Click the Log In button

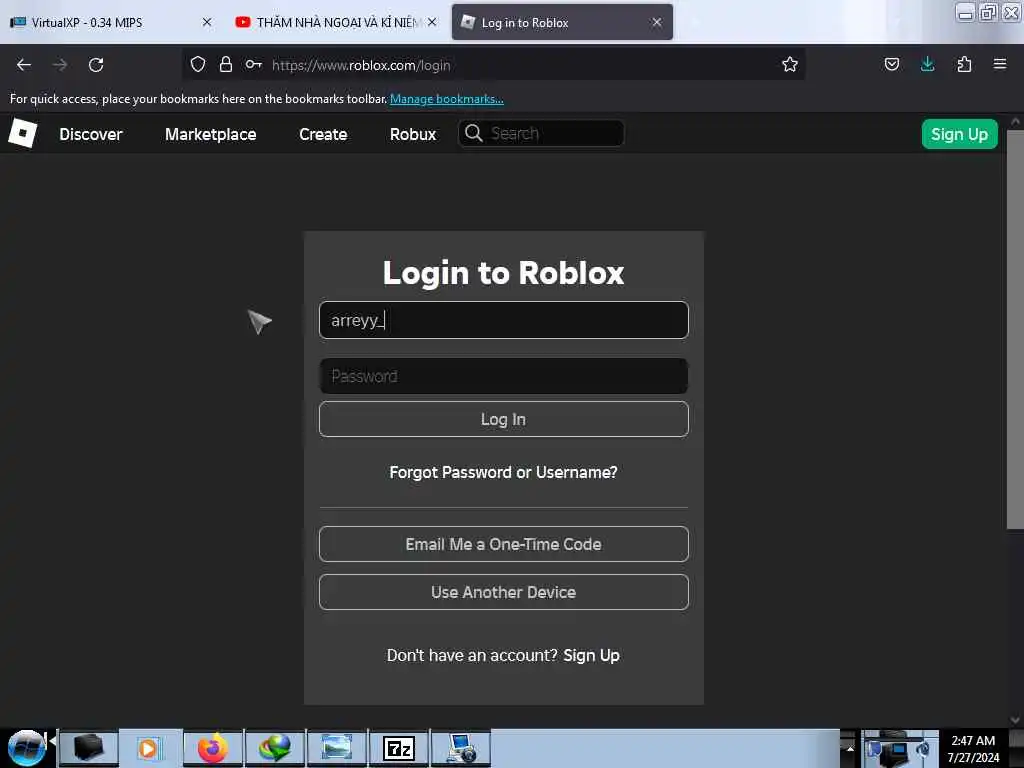[504, 419]
